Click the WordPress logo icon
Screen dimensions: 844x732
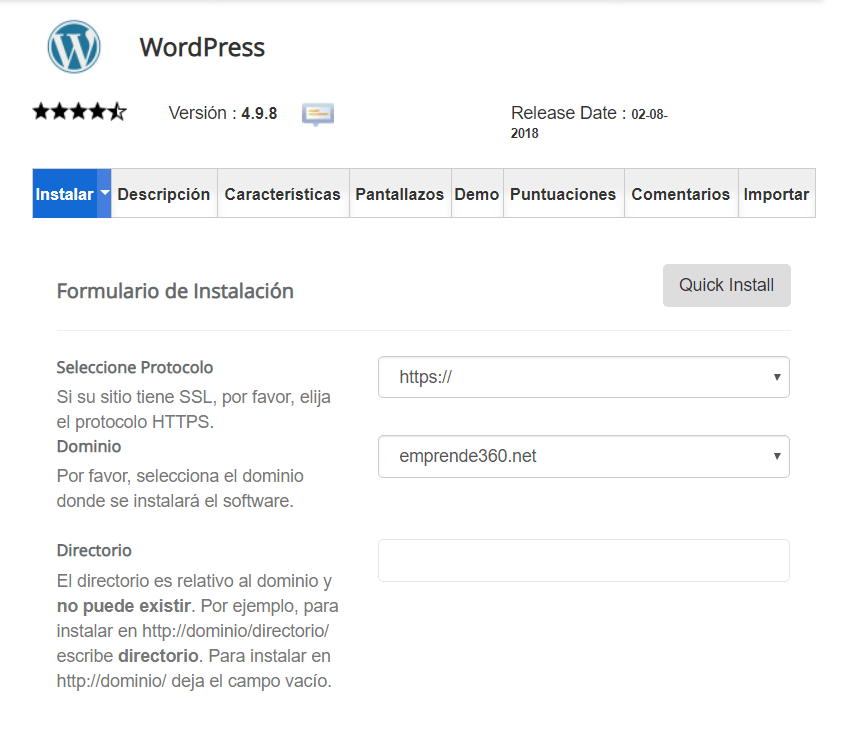click(74, 47)
